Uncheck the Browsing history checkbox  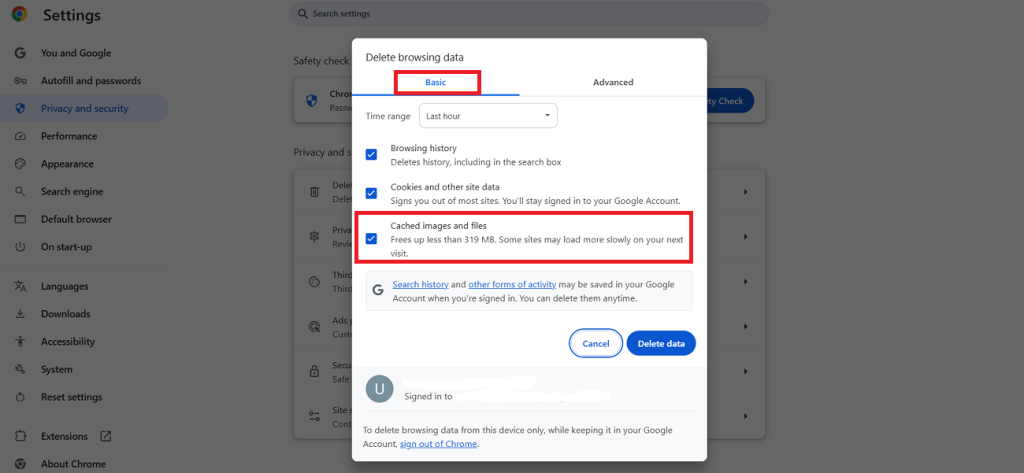371,154
